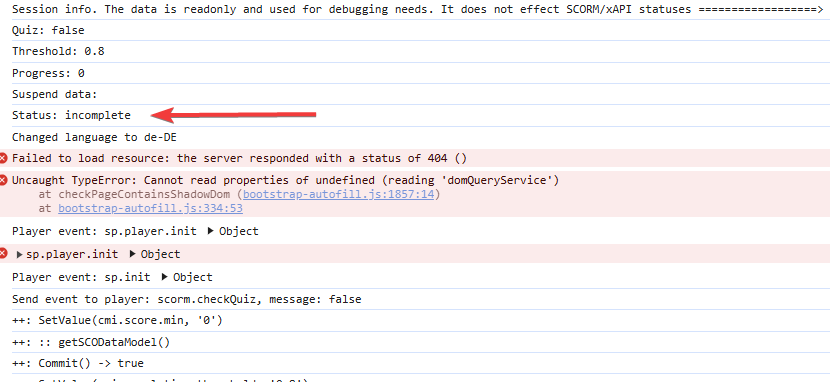The height and width of the screenshot is (382, 830).
Task: Click the 'Player event: sp.init' text
Action: [81, 277]
